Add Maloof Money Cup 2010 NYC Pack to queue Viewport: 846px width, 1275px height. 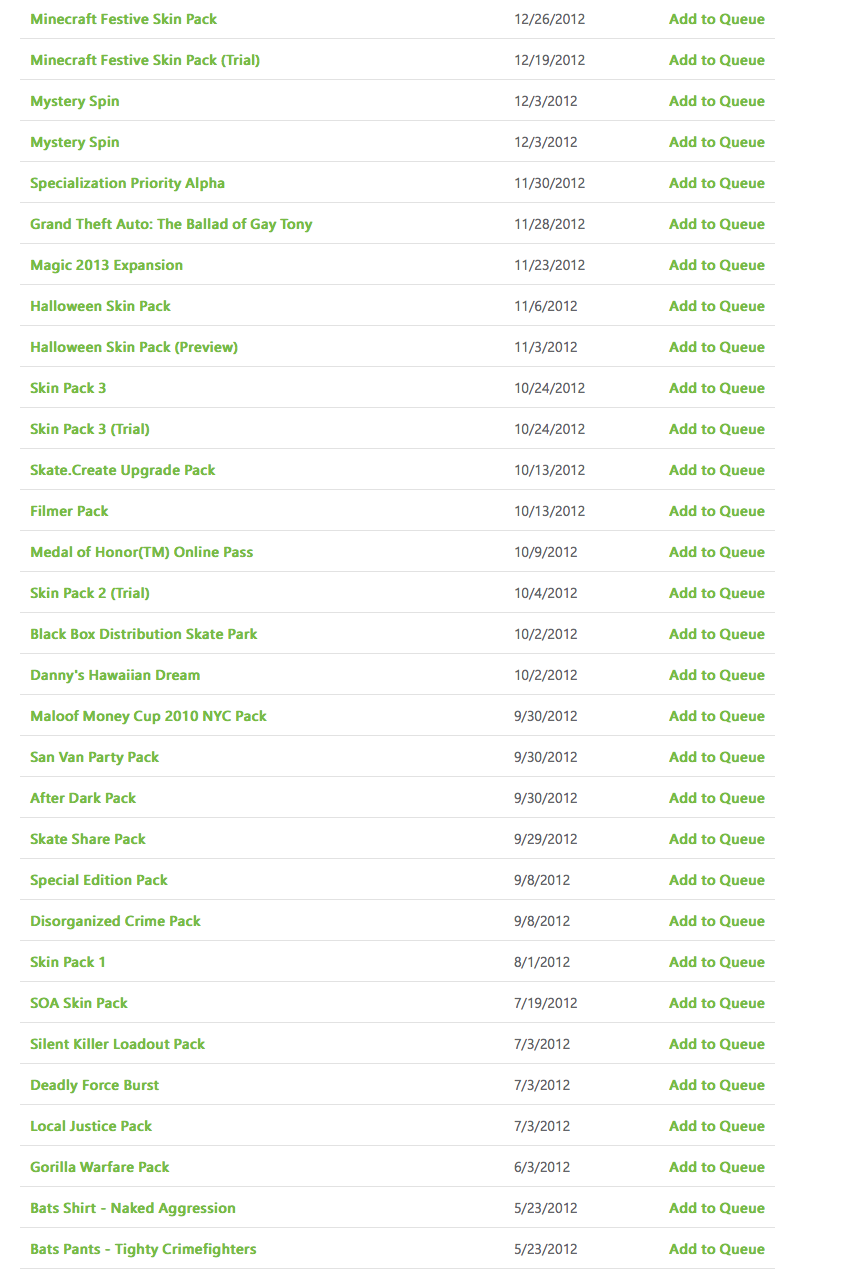coord(717,716)
